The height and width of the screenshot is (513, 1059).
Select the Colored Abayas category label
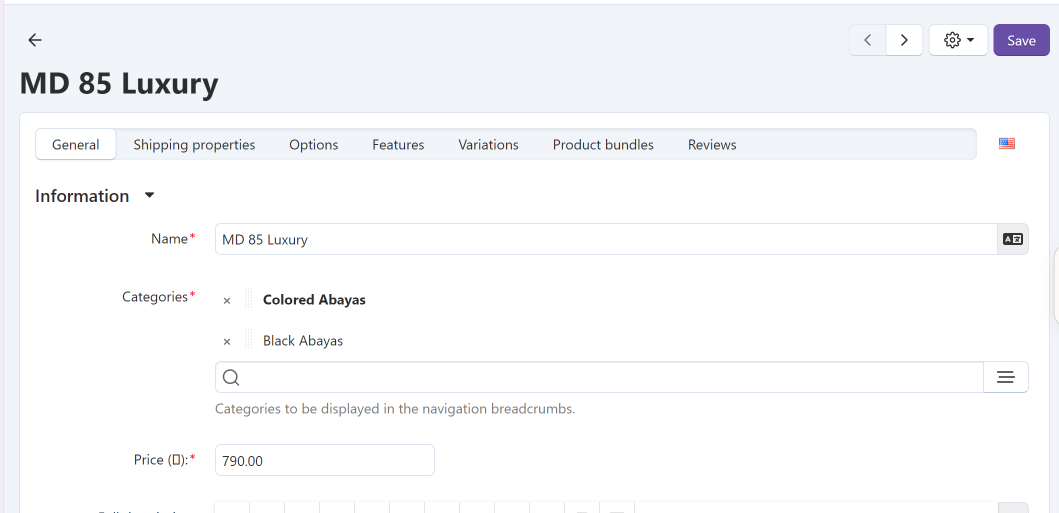[314, 300]
